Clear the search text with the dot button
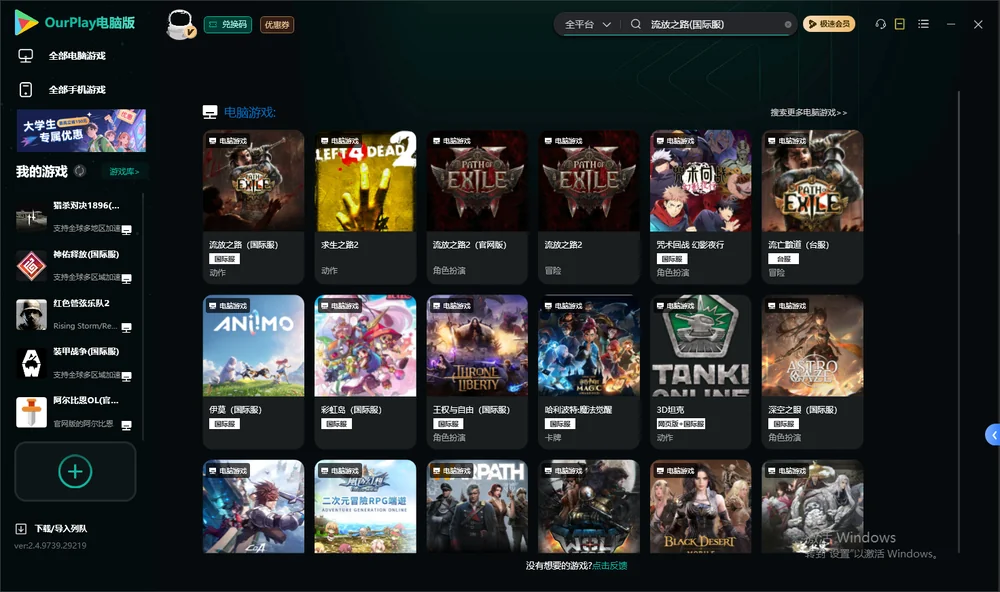This screenshot has height=592, width=1000. point(788,24)
